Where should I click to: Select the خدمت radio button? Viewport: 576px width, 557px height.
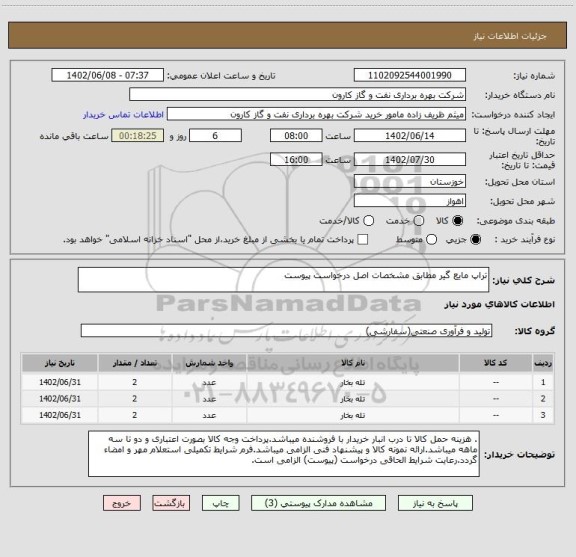(x=419, y=221)
